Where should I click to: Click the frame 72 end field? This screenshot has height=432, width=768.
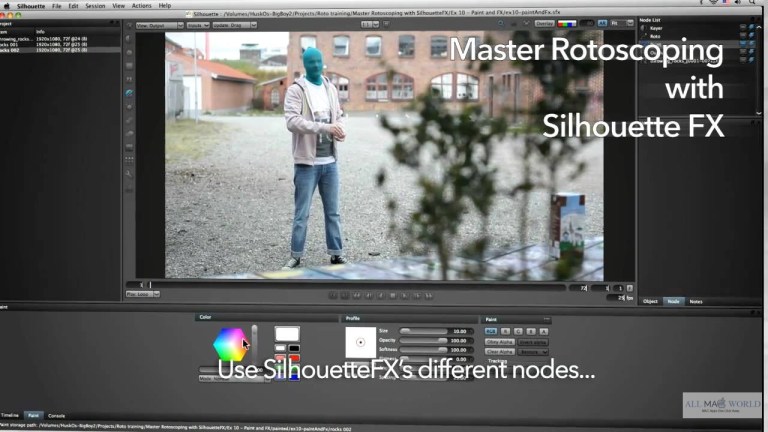(x=578, y=288)
